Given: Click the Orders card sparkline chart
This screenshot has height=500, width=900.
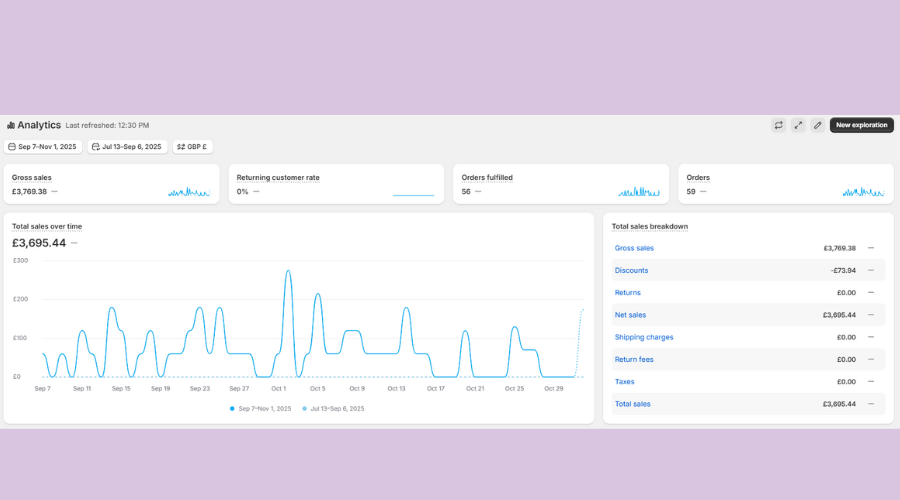Looking at the screenshot, I should point(863,191).
